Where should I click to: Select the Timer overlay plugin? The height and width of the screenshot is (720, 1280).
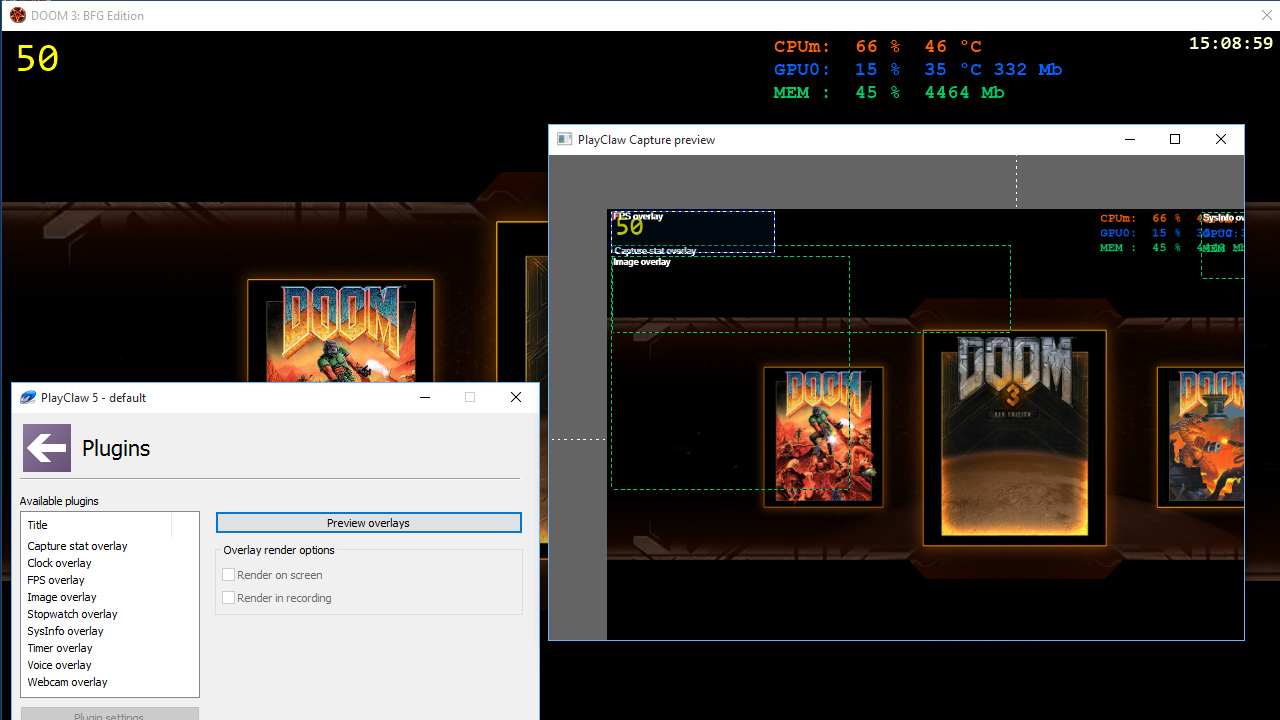tap(60, 647)
